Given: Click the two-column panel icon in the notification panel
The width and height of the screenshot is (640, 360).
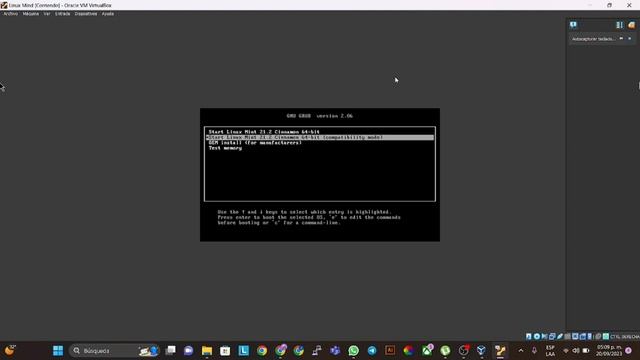Looking at the screenshot, I should pyautogui.click(x=620, y=25).
